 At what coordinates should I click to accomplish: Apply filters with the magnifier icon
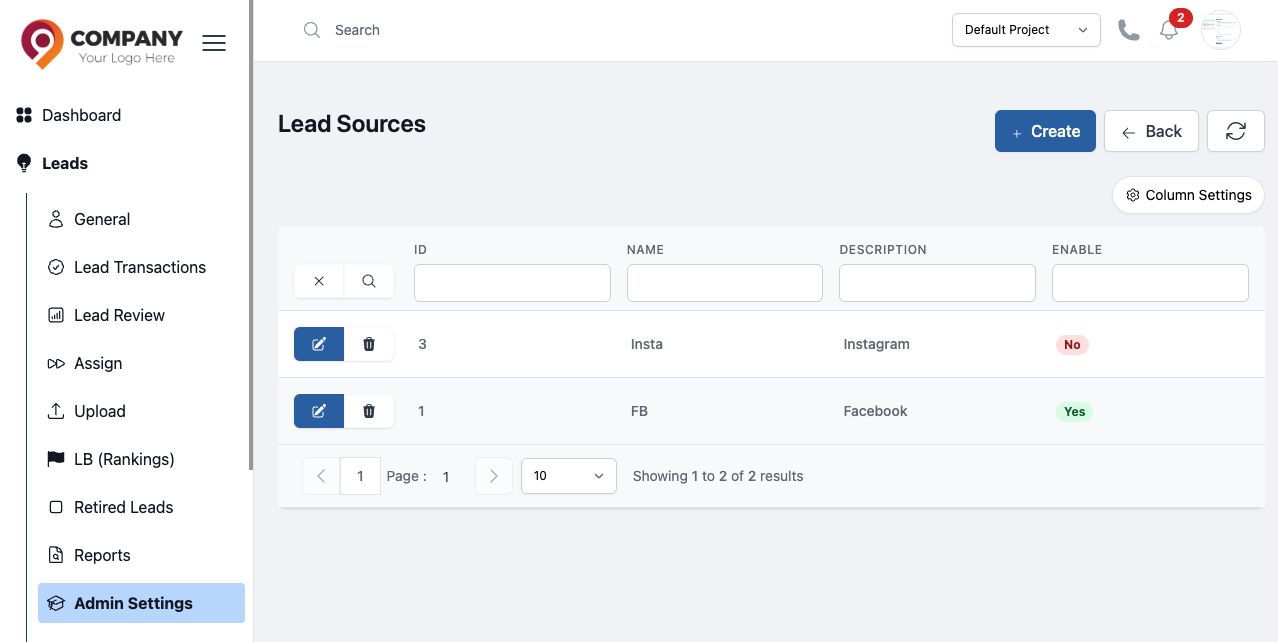pyautogui.click(x=369, y=281)
